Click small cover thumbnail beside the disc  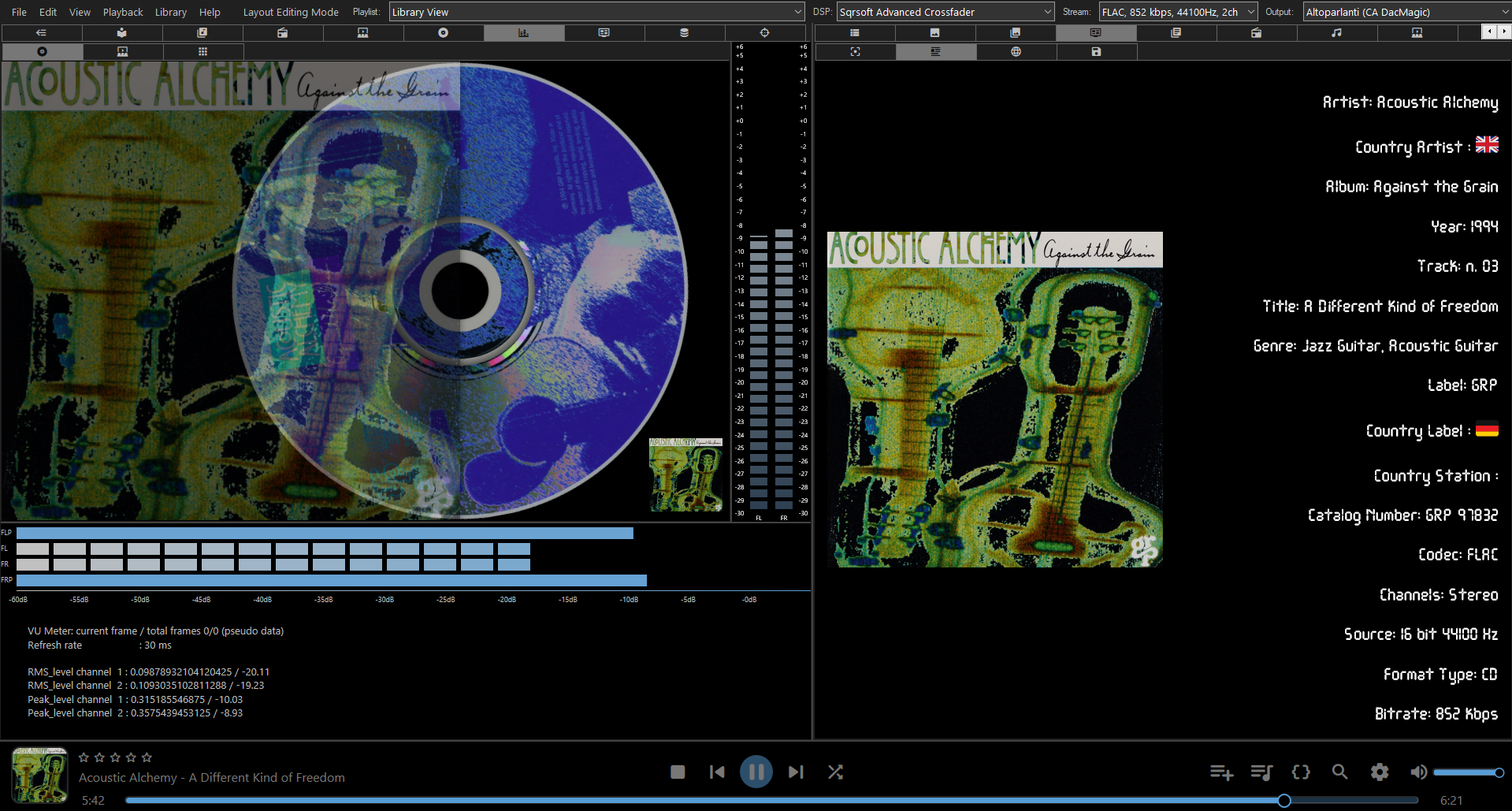(685, 475)
